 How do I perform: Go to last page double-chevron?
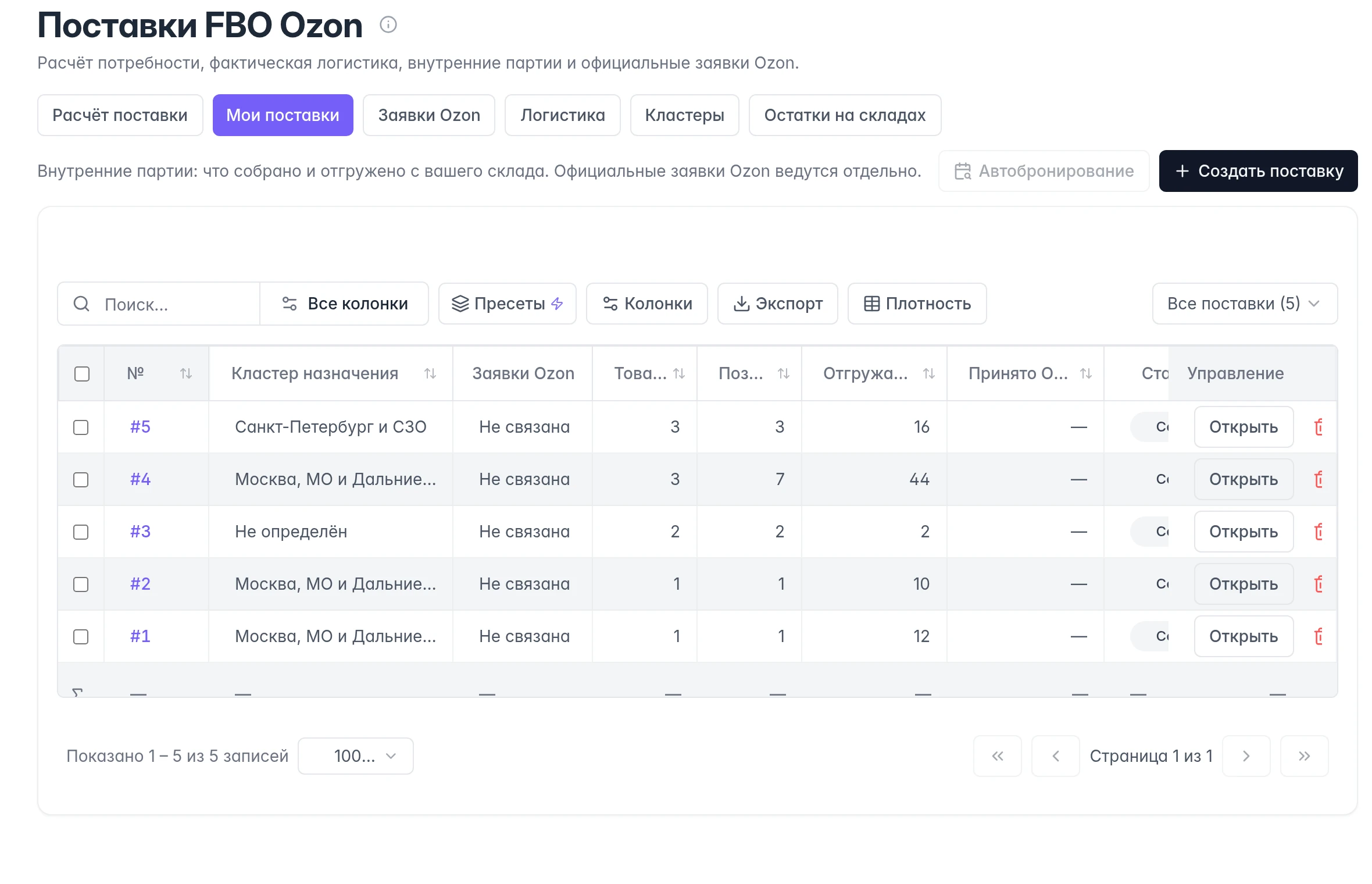click(1305, 756)
